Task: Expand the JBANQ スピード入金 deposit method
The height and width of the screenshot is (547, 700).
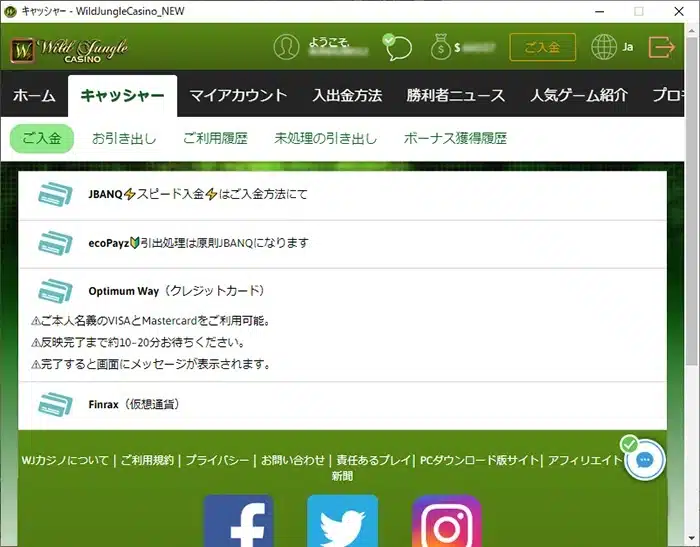Action: 342,195
